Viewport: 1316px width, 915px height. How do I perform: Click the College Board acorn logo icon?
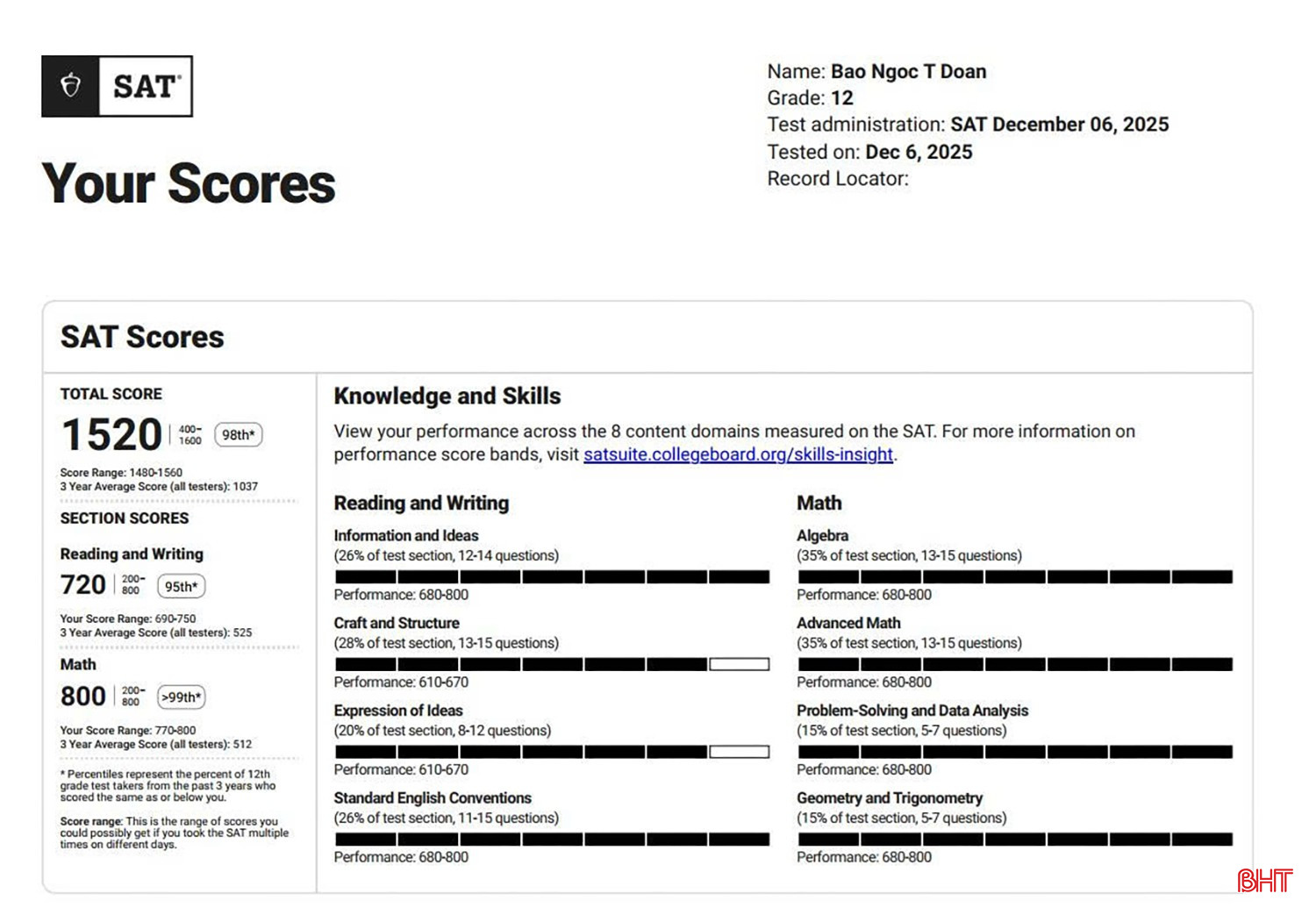click(x=70, y=86)
